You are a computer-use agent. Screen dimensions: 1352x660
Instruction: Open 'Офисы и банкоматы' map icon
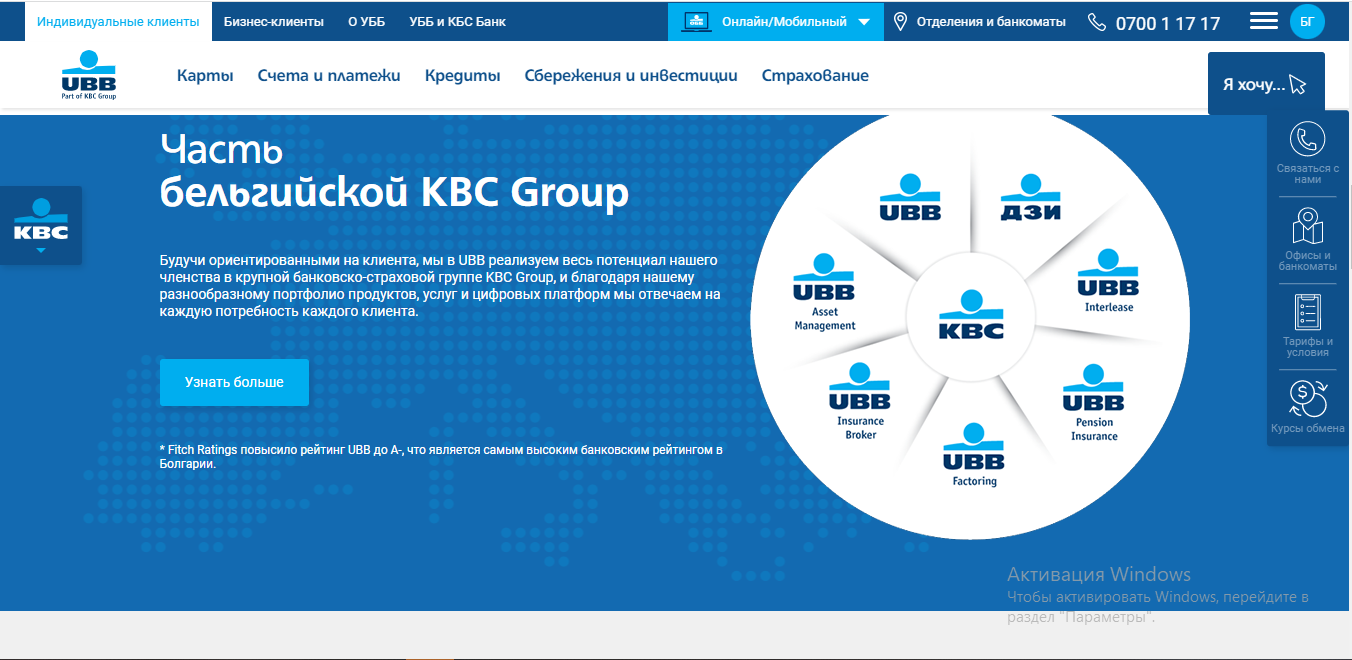[1307, 226]
